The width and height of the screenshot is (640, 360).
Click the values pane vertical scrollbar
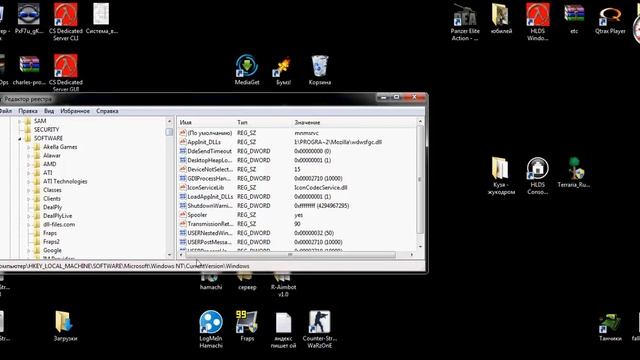point(420,180)
